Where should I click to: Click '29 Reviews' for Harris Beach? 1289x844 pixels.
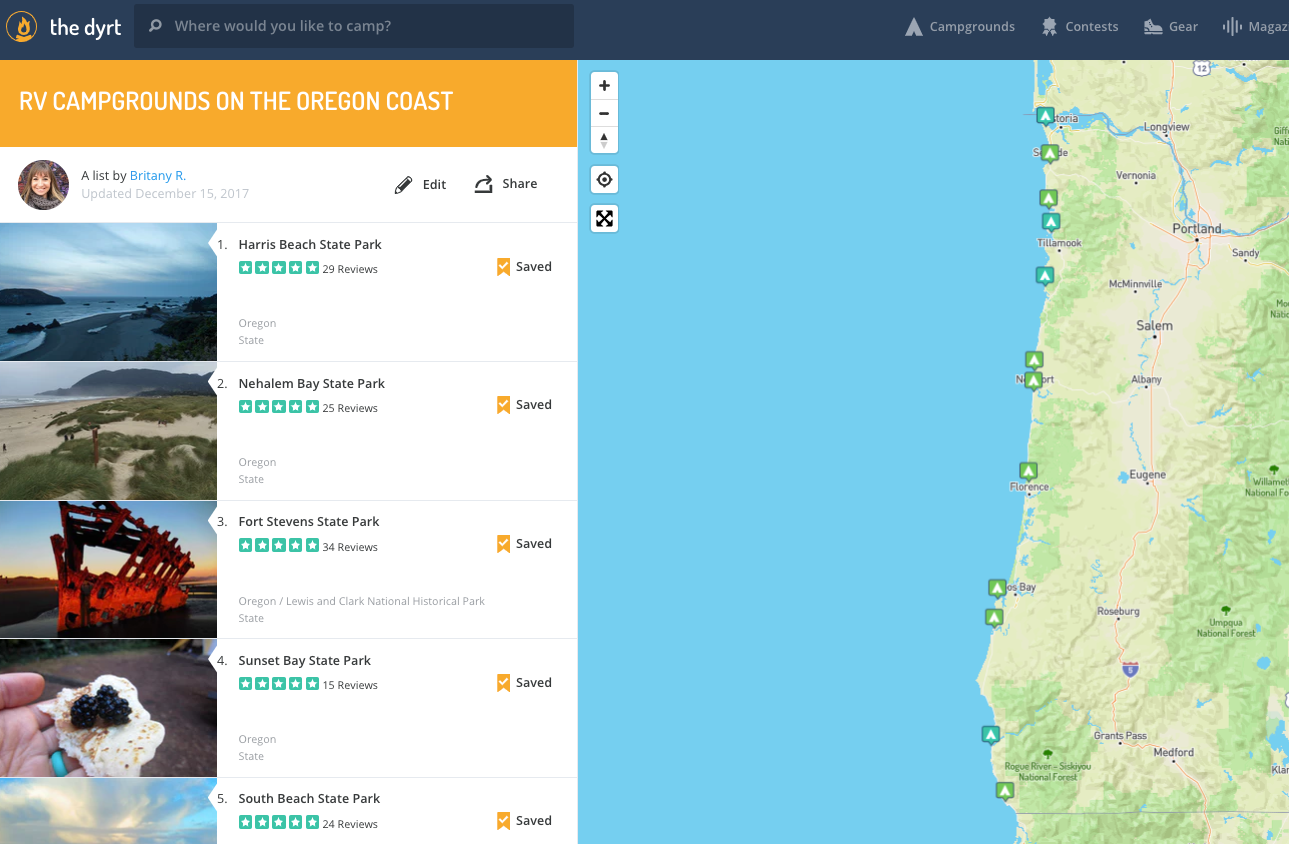350,269
